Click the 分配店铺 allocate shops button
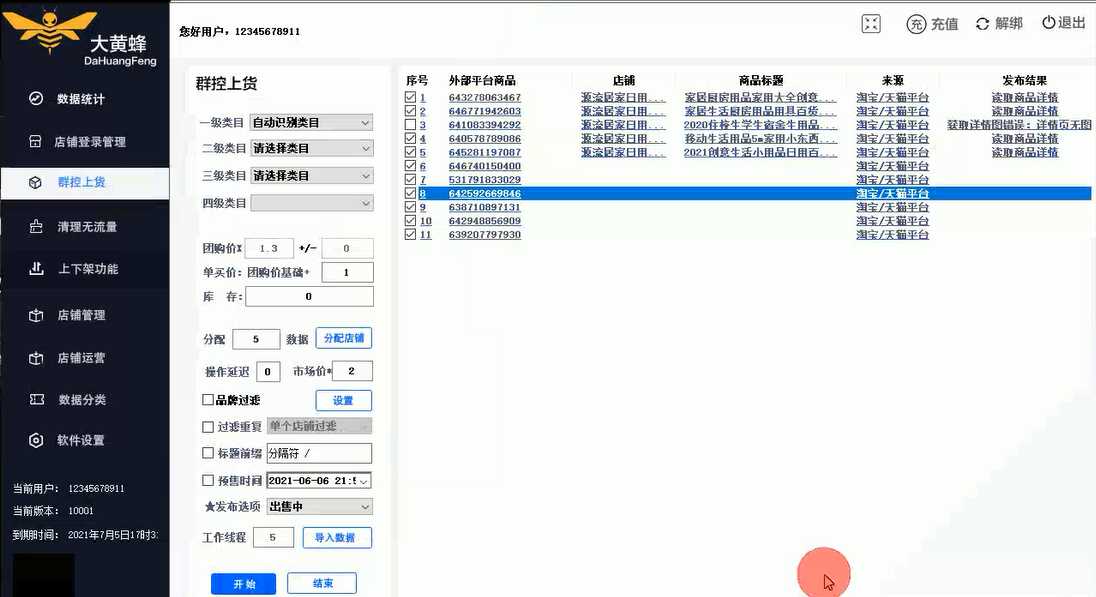Screen dimensions: 1096x597 (343, 337)
